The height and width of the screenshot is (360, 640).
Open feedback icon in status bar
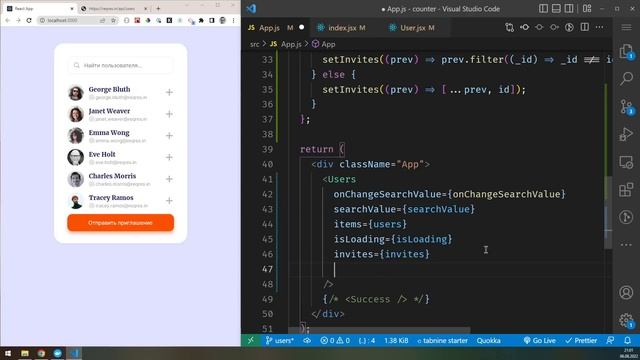610,340
